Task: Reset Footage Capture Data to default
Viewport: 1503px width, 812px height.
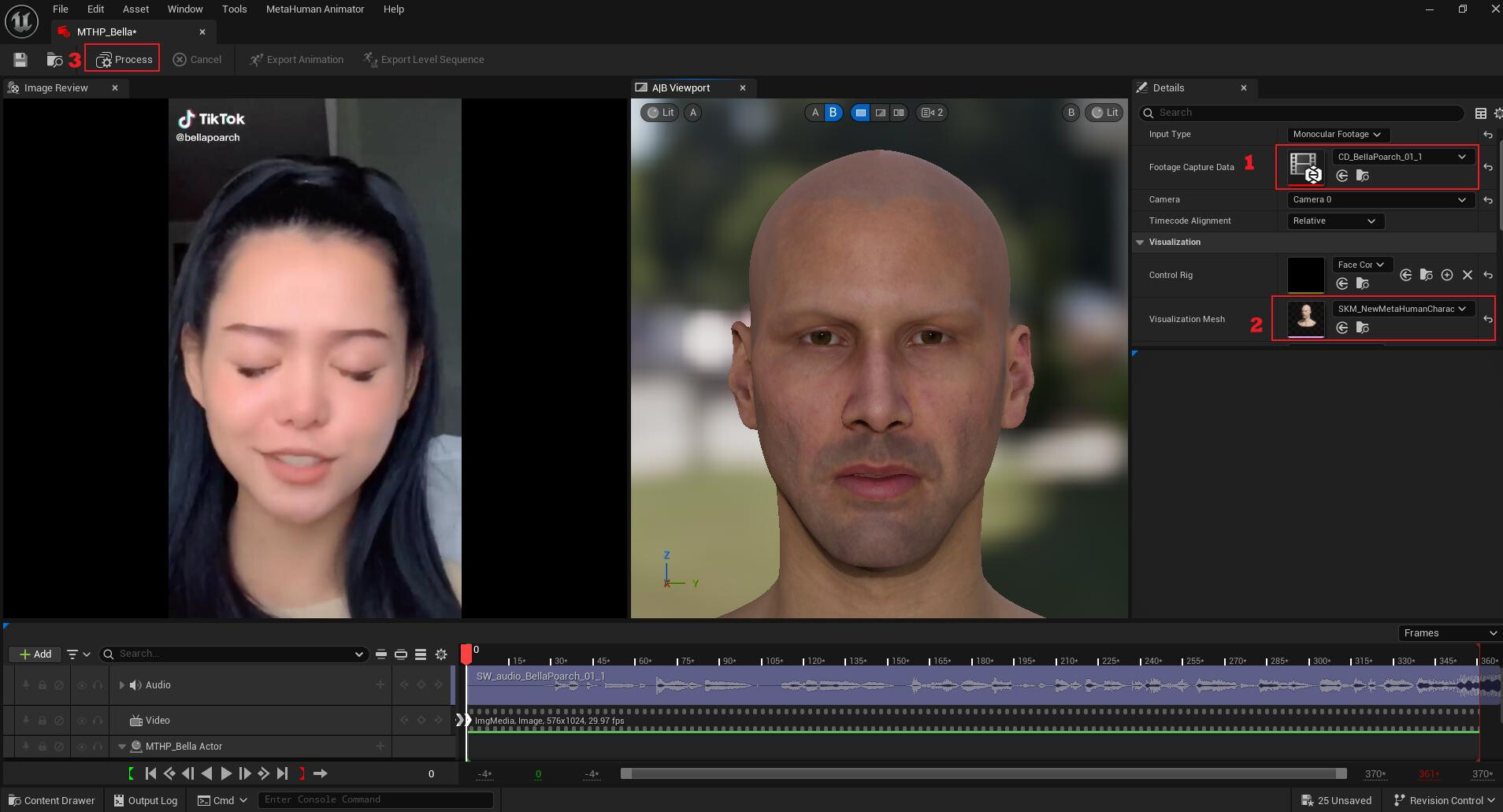Action: [x=1488, y=167]
